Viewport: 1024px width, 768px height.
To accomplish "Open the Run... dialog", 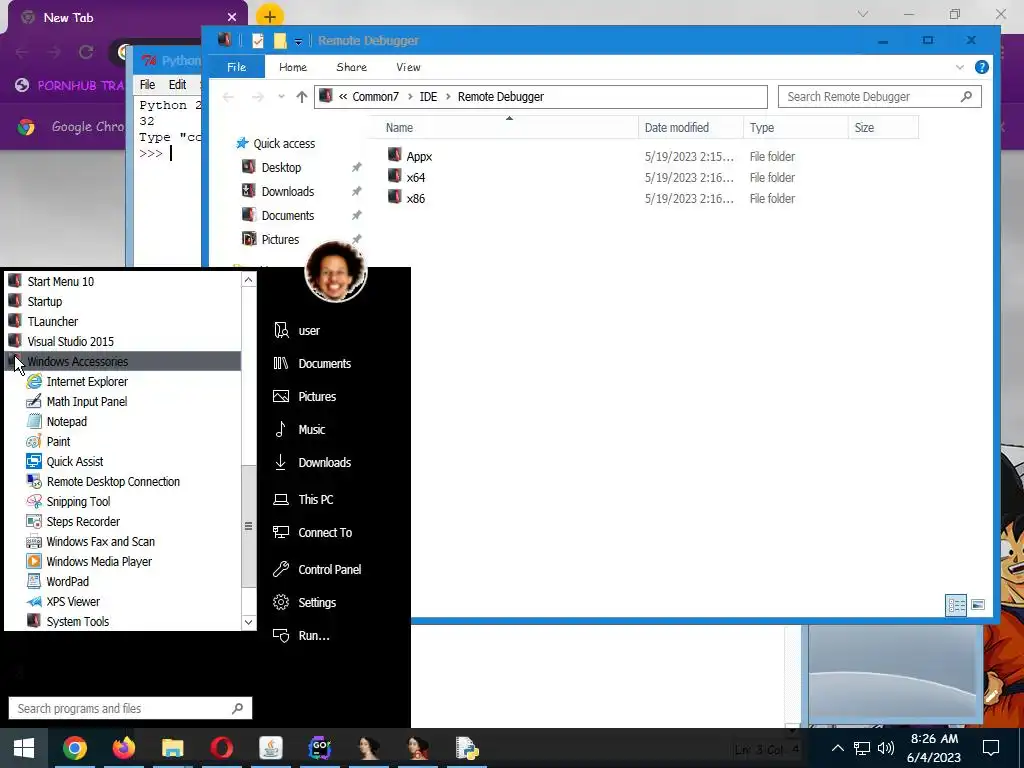I will click(313, 636).
